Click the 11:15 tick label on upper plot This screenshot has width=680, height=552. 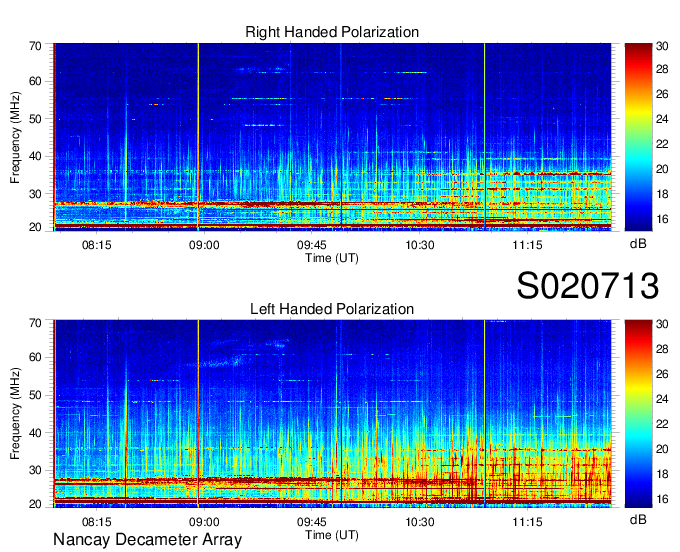tap(527, 245)
